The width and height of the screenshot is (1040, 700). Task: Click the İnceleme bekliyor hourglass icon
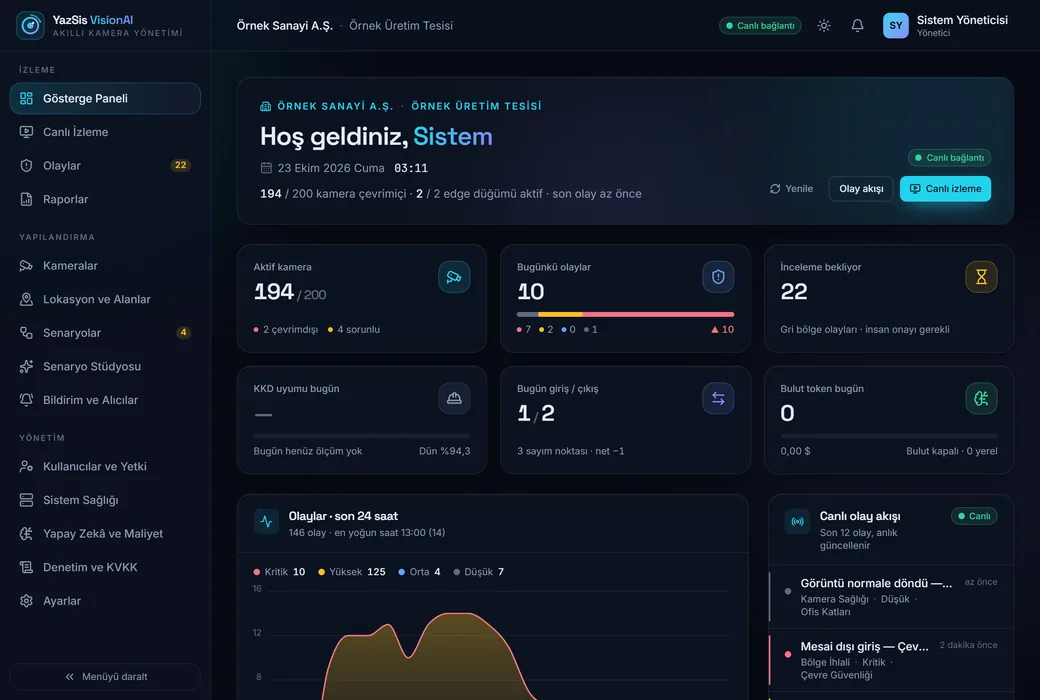tap(981, 277)
